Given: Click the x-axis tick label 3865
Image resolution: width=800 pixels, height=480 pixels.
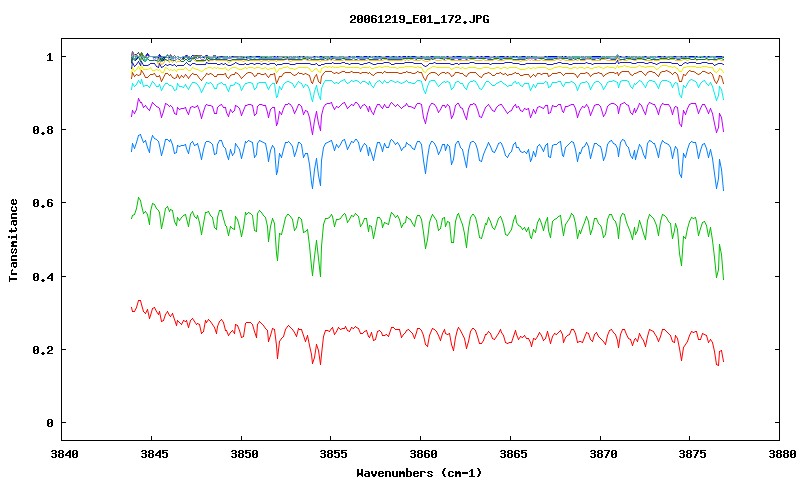Looking at the screenshot, I should click(511, 454).
